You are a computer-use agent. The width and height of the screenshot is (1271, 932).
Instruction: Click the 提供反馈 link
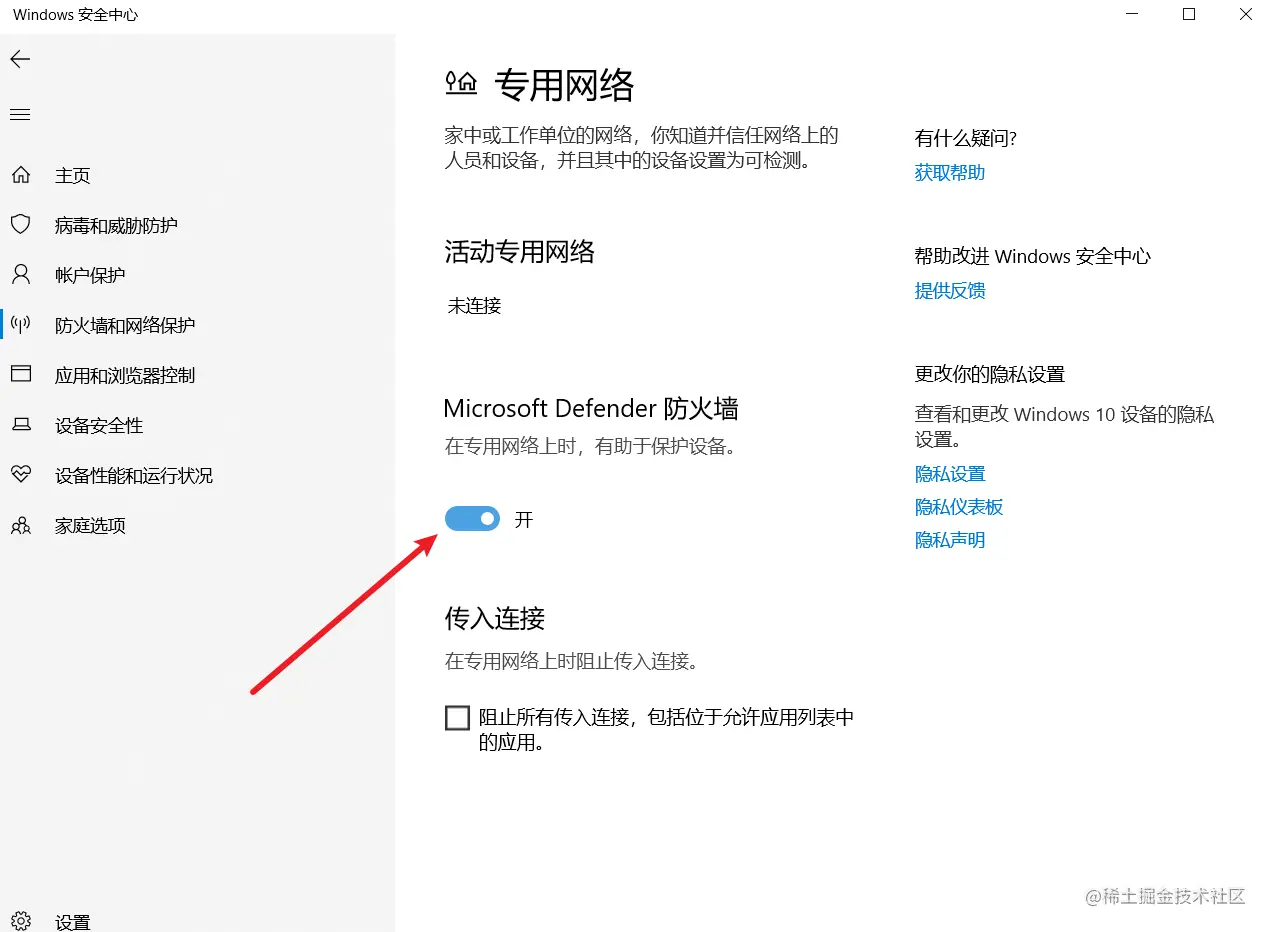[x=950, y=291]
